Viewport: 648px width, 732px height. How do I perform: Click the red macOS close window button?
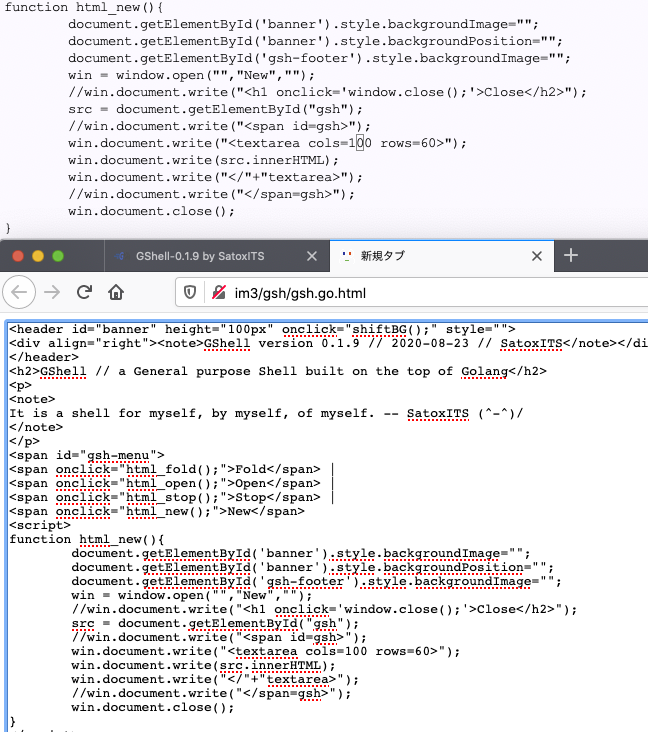click(17, 256)
